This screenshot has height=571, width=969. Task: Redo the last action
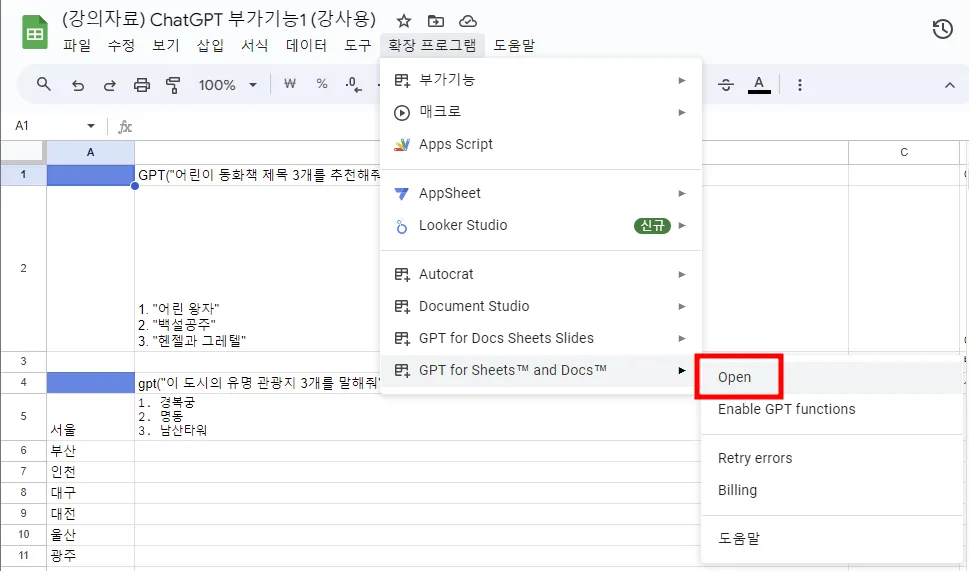(x=109, y=85)
